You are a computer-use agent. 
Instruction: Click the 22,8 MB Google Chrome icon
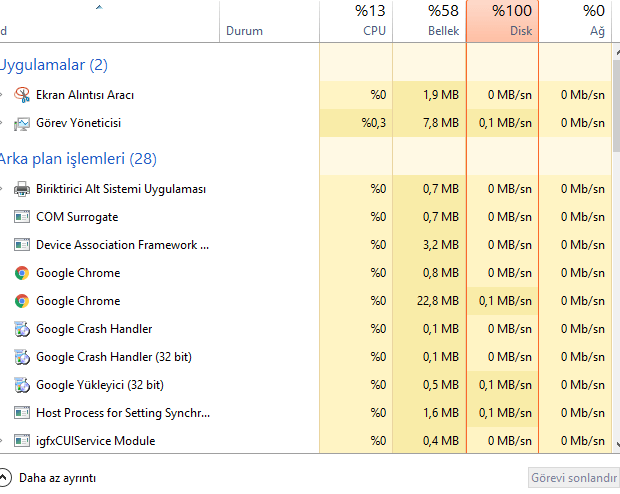tap(22, 301)
